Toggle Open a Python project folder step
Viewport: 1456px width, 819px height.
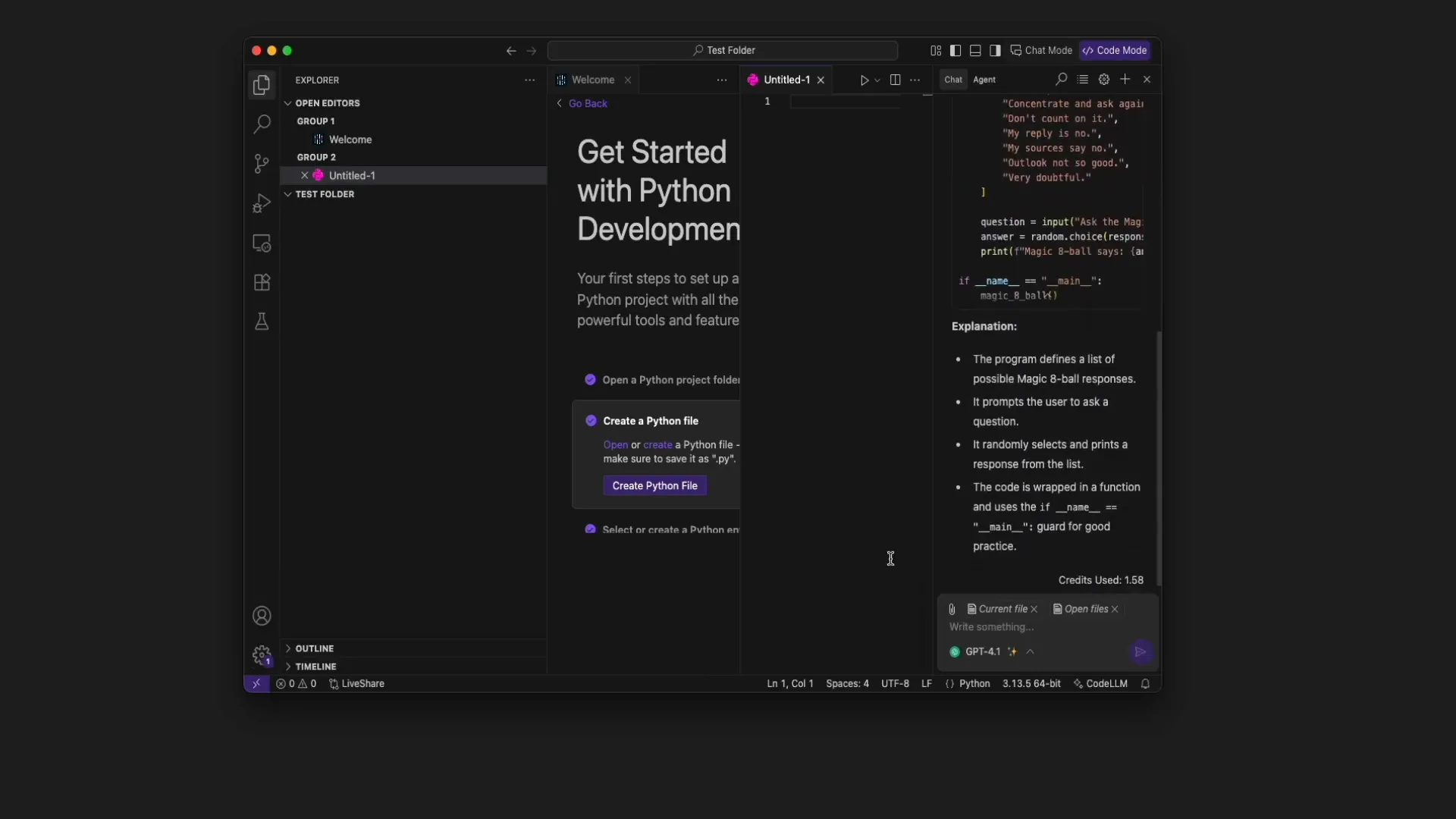click(x=590, y=380)
